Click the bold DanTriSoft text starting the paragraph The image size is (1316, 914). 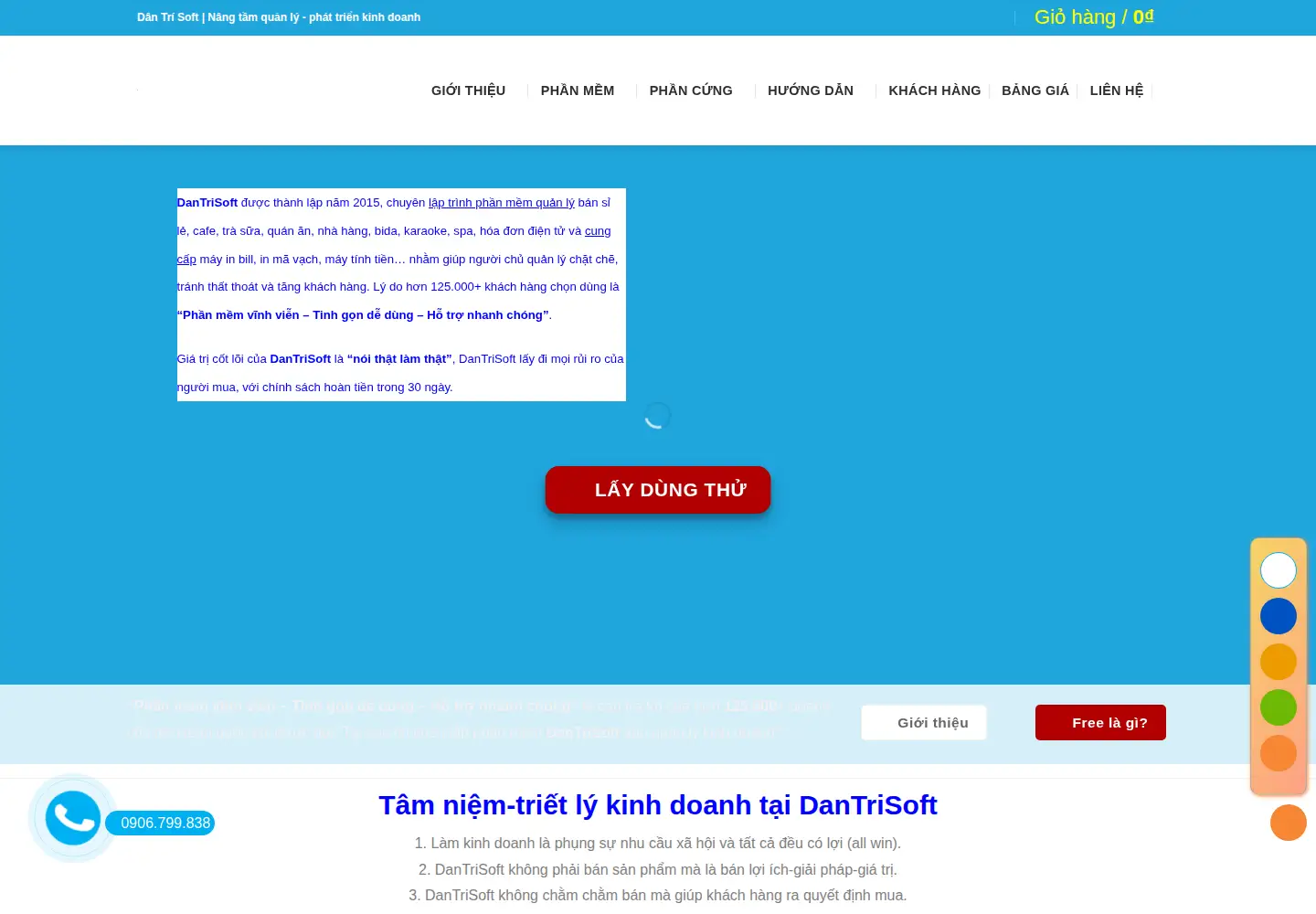pyautogui.click(x=207, y=203)
